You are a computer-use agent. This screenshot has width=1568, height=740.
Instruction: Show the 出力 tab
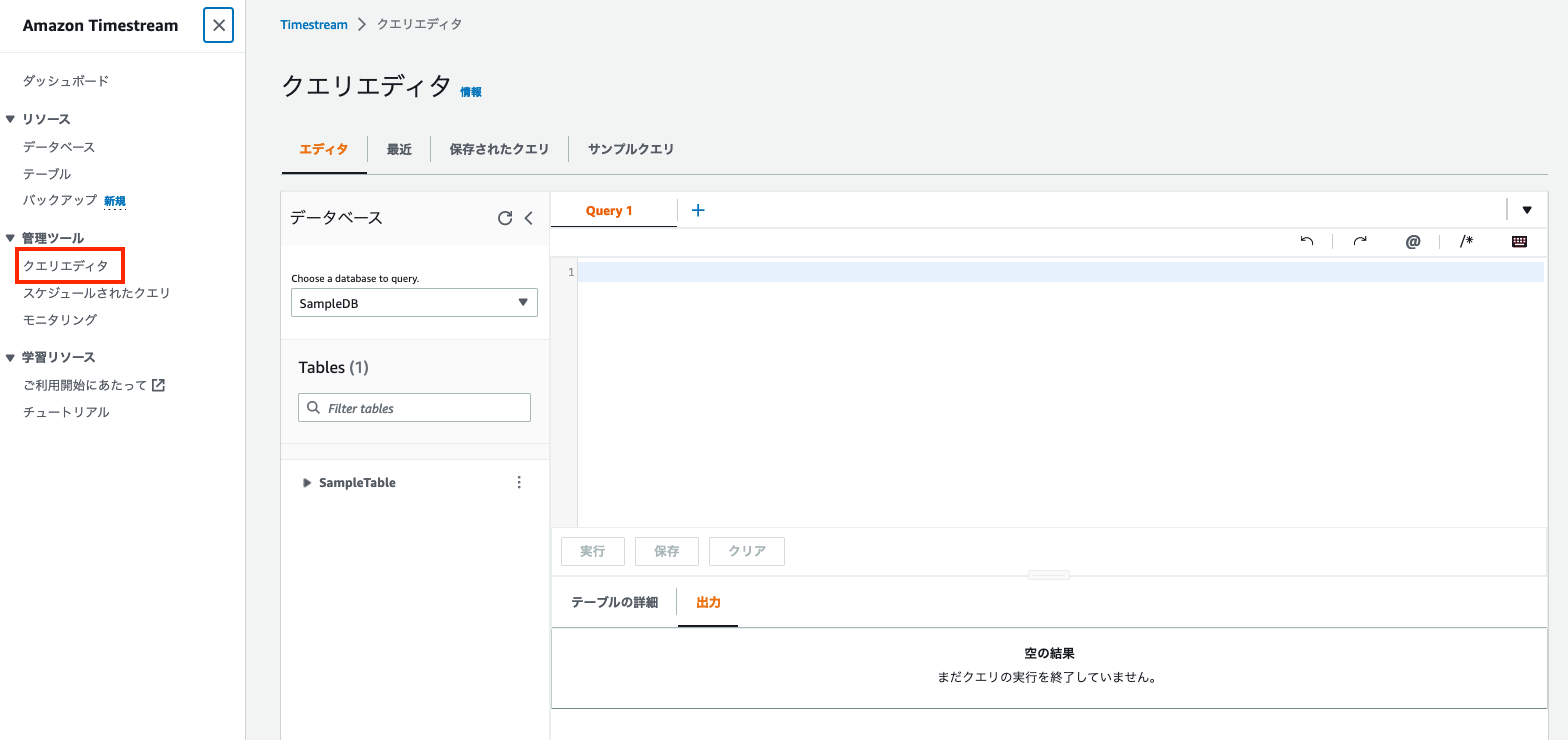pos(708,602)
